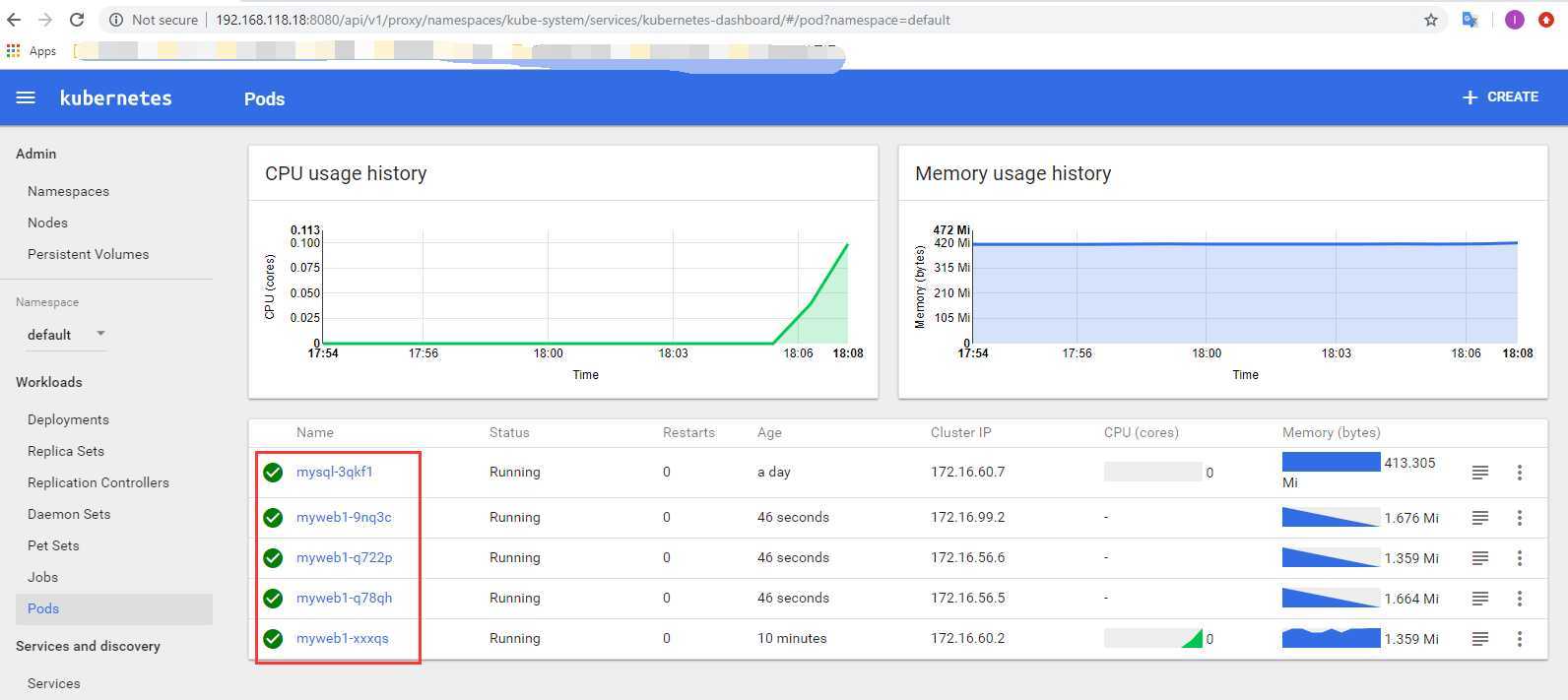This screenshot has height=700, width=1568.
Task: Click green status check for myweb1-9nq3c
Action: 273,518
